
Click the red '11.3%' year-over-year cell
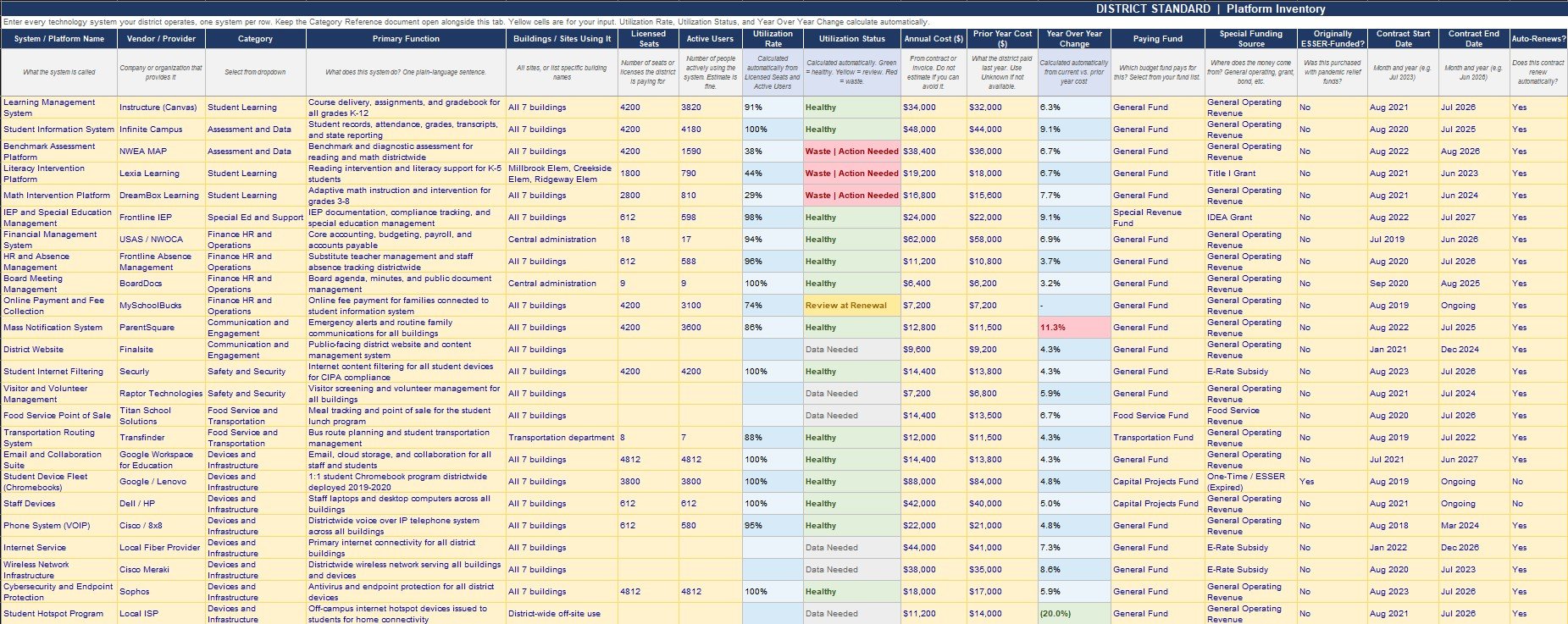(x=1074, y=328)
